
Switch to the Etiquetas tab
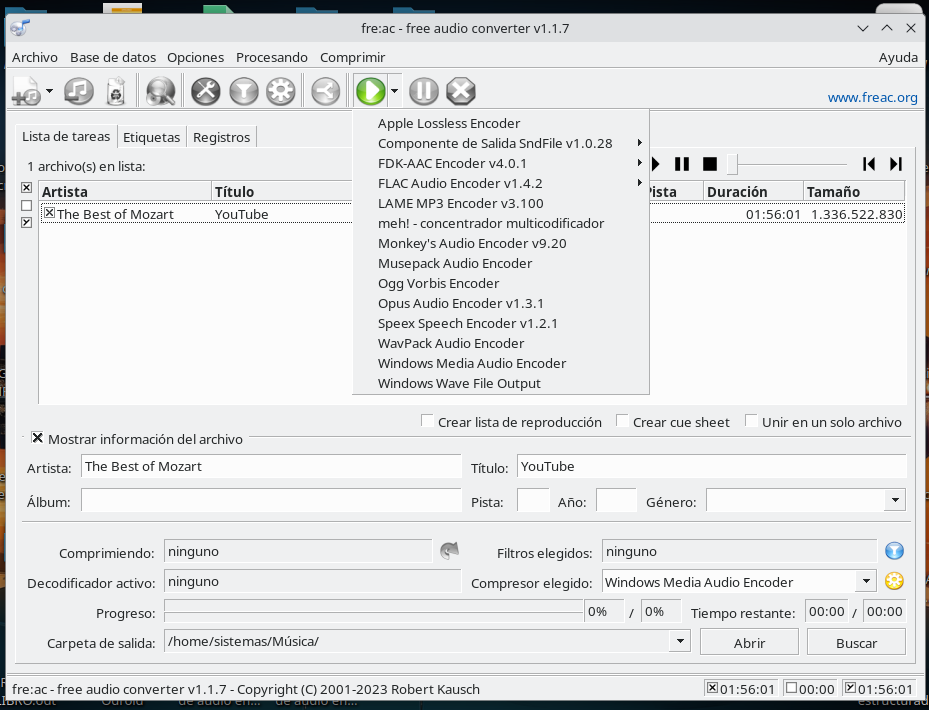pyautogui.click(x=152, y=137)
